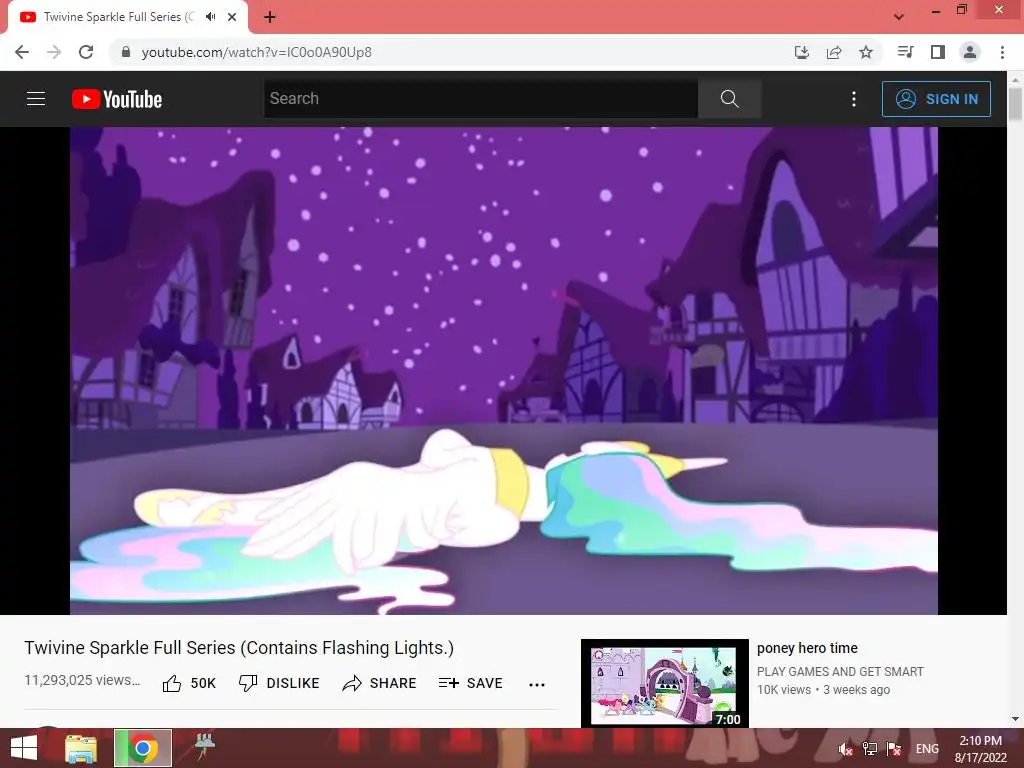Viewport: 1024px width, 768px height.
Task: Click the search magnifier button
Action: tap(729, 99)
